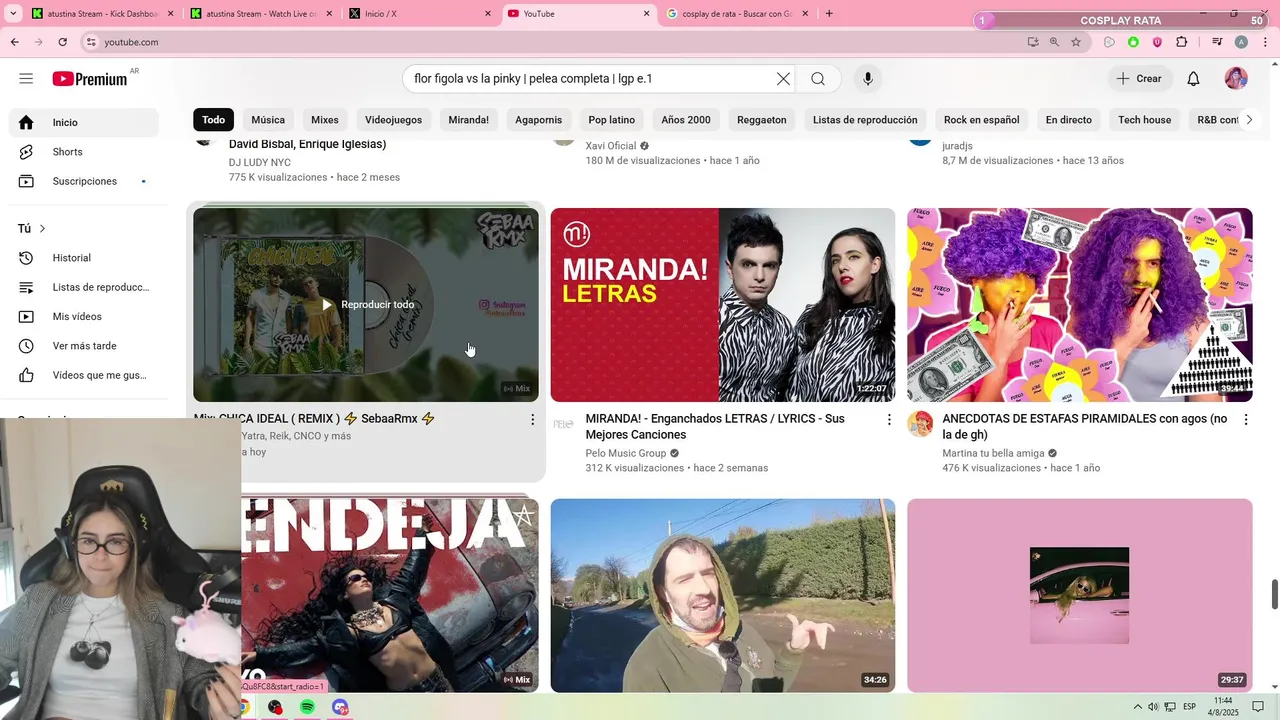Open the Martina tu bella amiga channel avatar
The height and width of the screenshot is (720, 1280).
coord(920,424)
